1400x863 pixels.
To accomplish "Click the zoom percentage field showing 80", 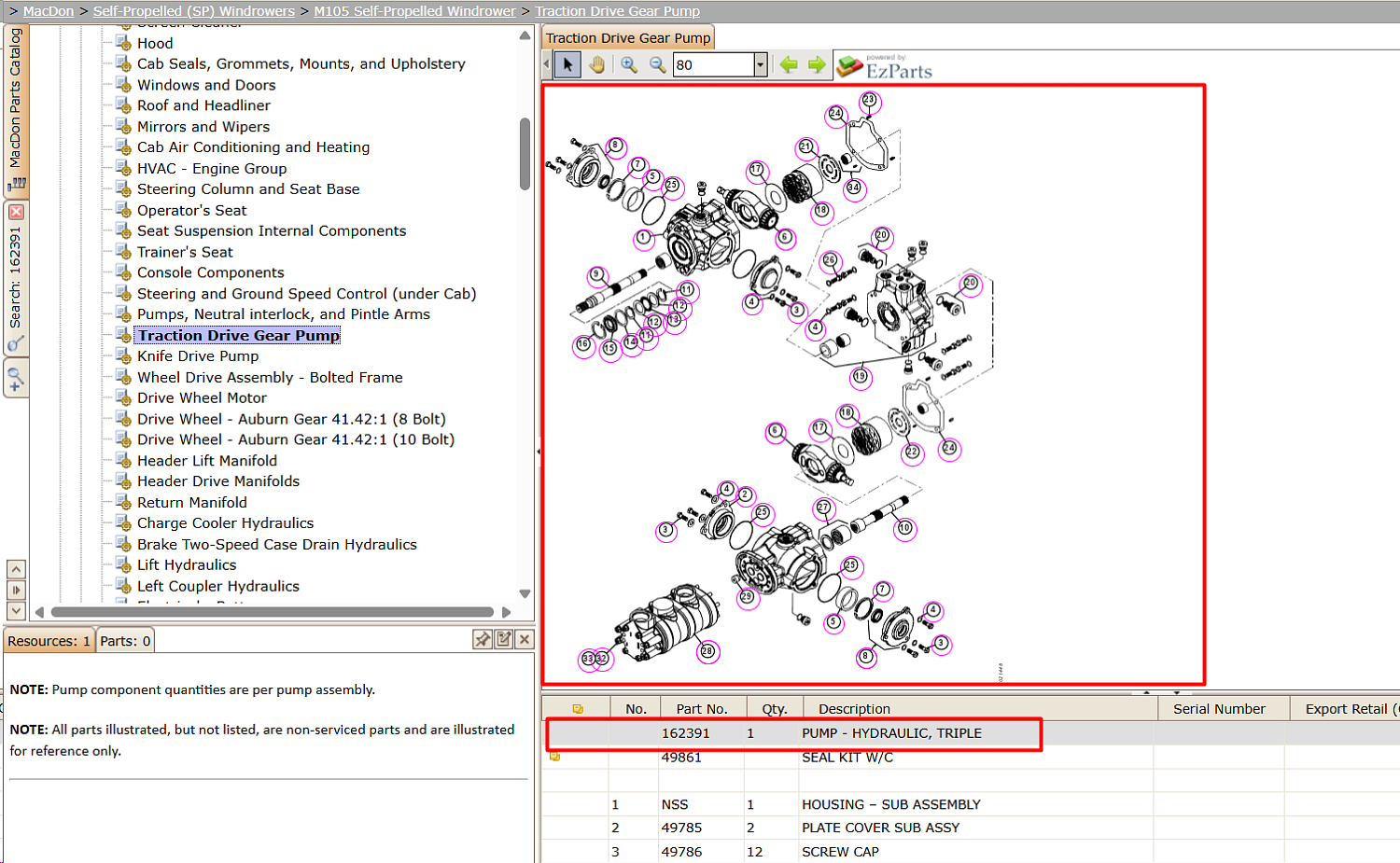I will (714, 64).
